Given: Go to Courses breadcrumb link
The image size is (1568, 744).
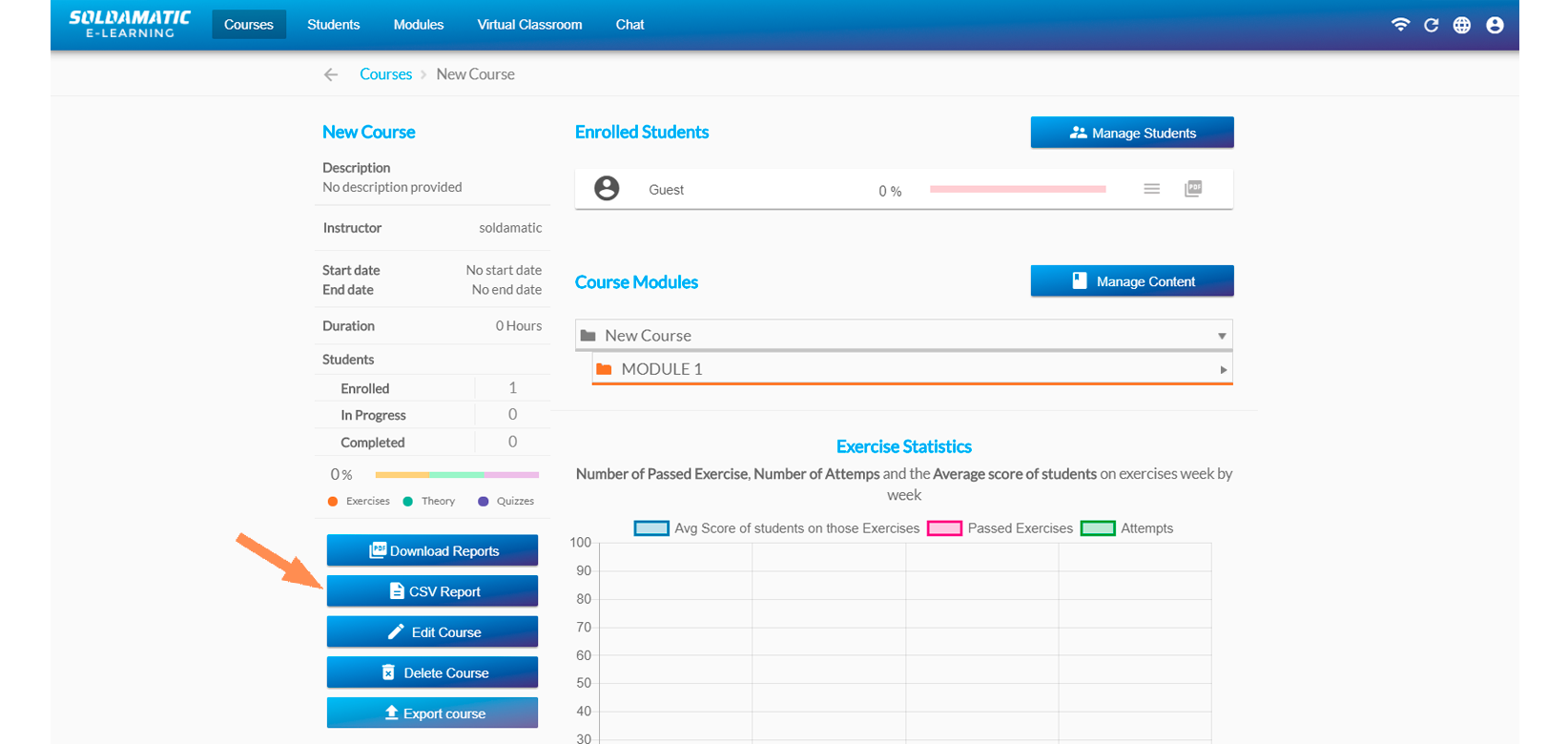Looking at the screenshot, I should click(x=385, y=74).
